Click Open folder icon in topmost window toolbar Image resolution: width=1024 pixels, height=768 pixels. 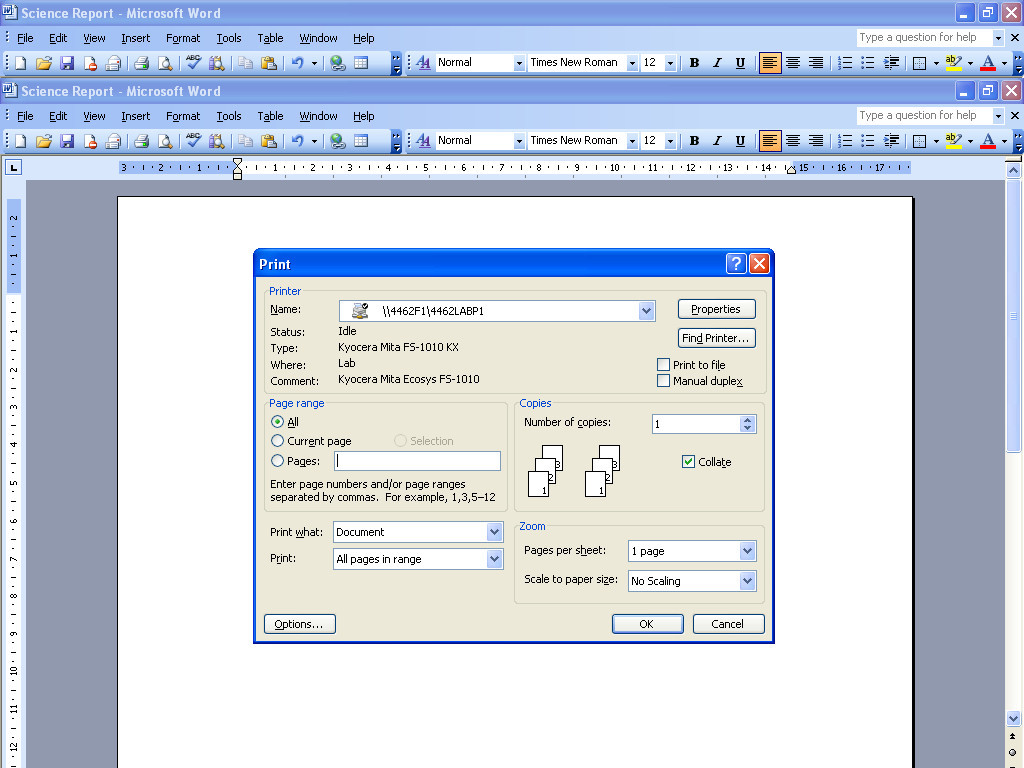coord(44,63)
